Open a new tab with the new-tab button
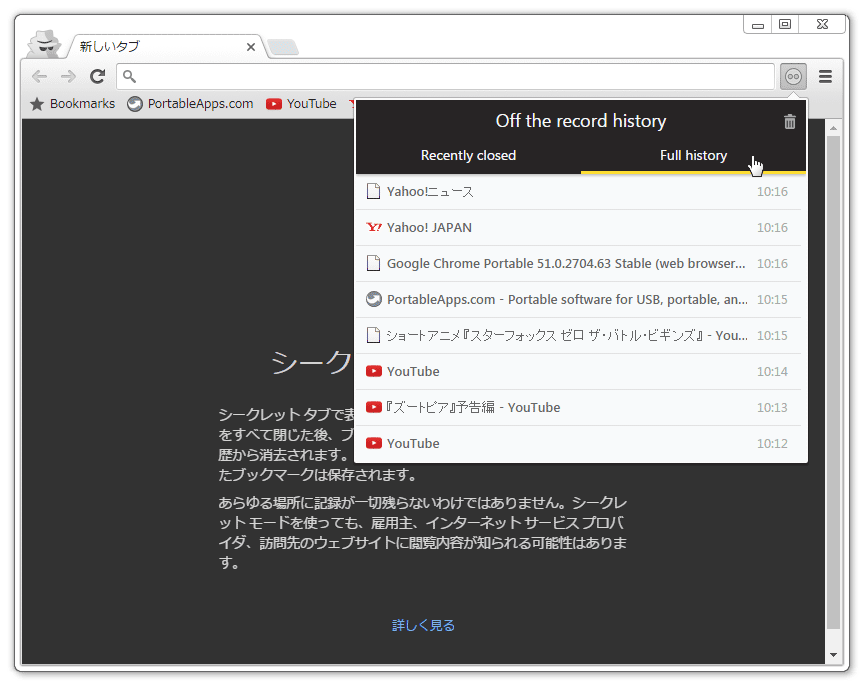This screenshot has height=686, width=863. tap(283, 47)
